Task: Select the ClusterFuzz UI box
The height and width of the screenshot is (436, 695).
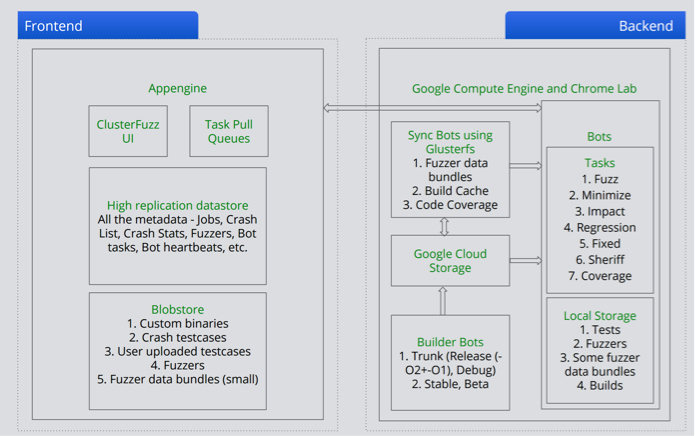Action: (x=128, y=131)
